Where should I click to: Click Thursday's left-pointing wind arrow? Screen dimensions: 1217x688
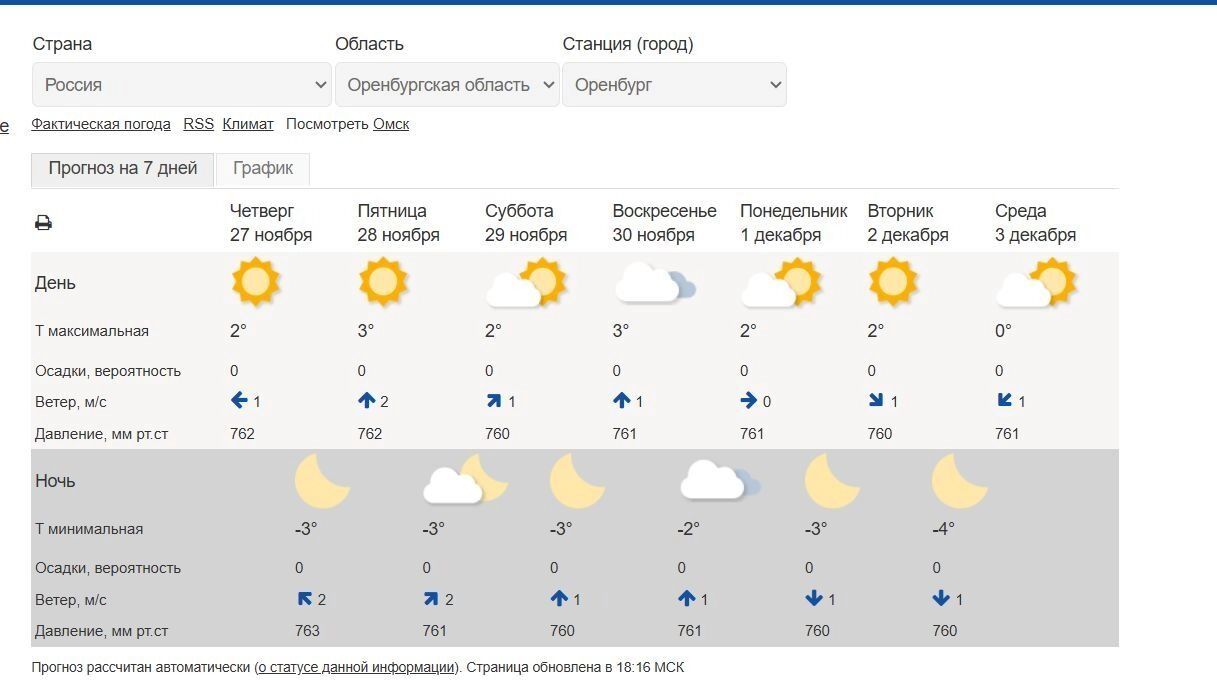pyautogui.click(x=239, y=401)
